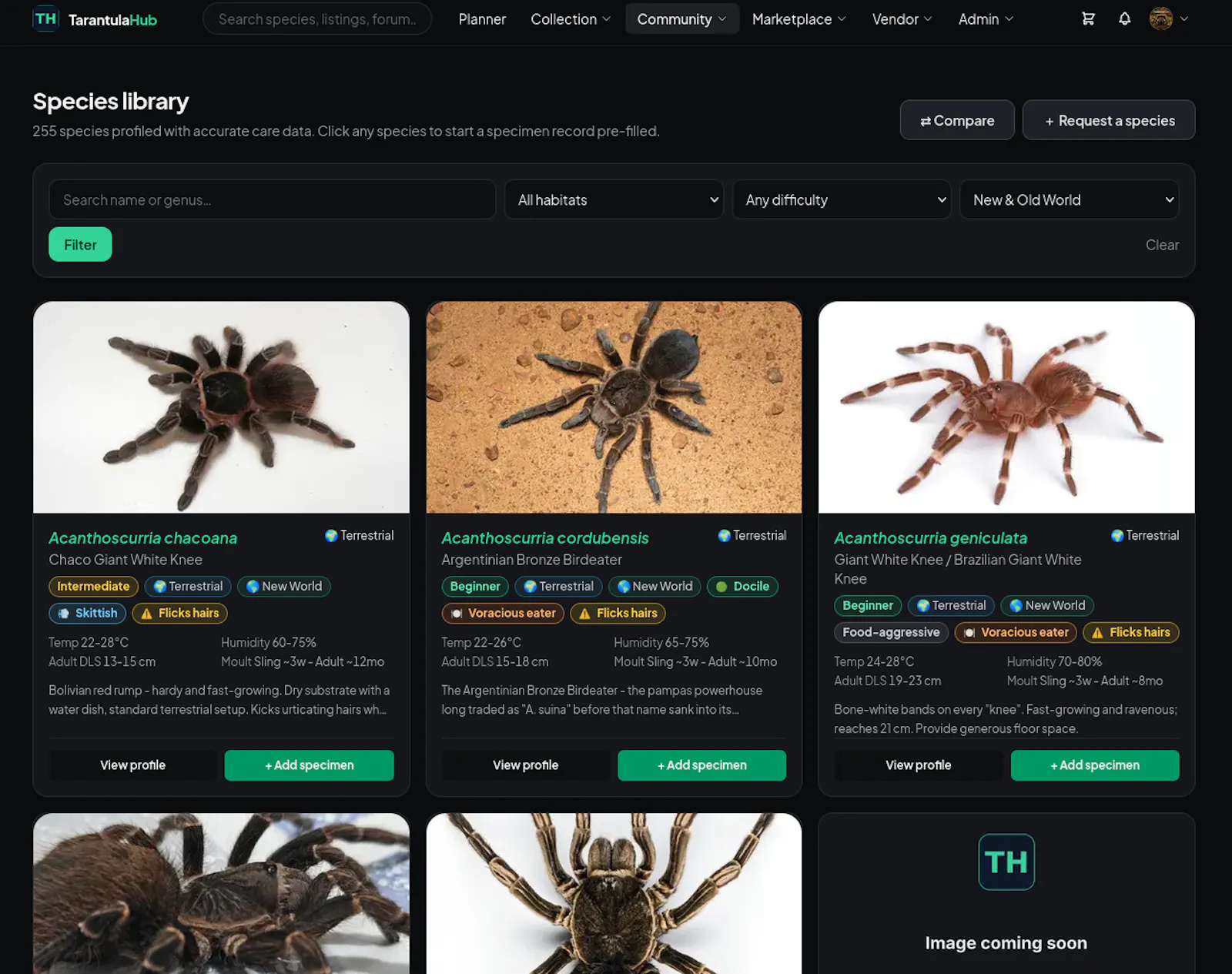Open the Community menu
The height and width of the screenshot is (974, 1232).
[682, 18]
